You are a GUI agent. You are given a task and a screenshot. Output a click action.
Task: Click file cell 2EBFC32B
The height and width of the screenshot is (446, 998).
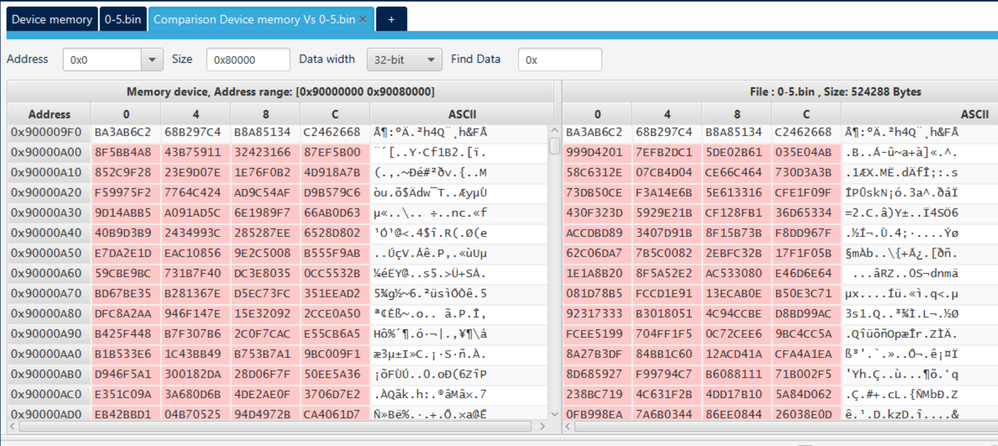pyautogui.click(x=737, y=254)
